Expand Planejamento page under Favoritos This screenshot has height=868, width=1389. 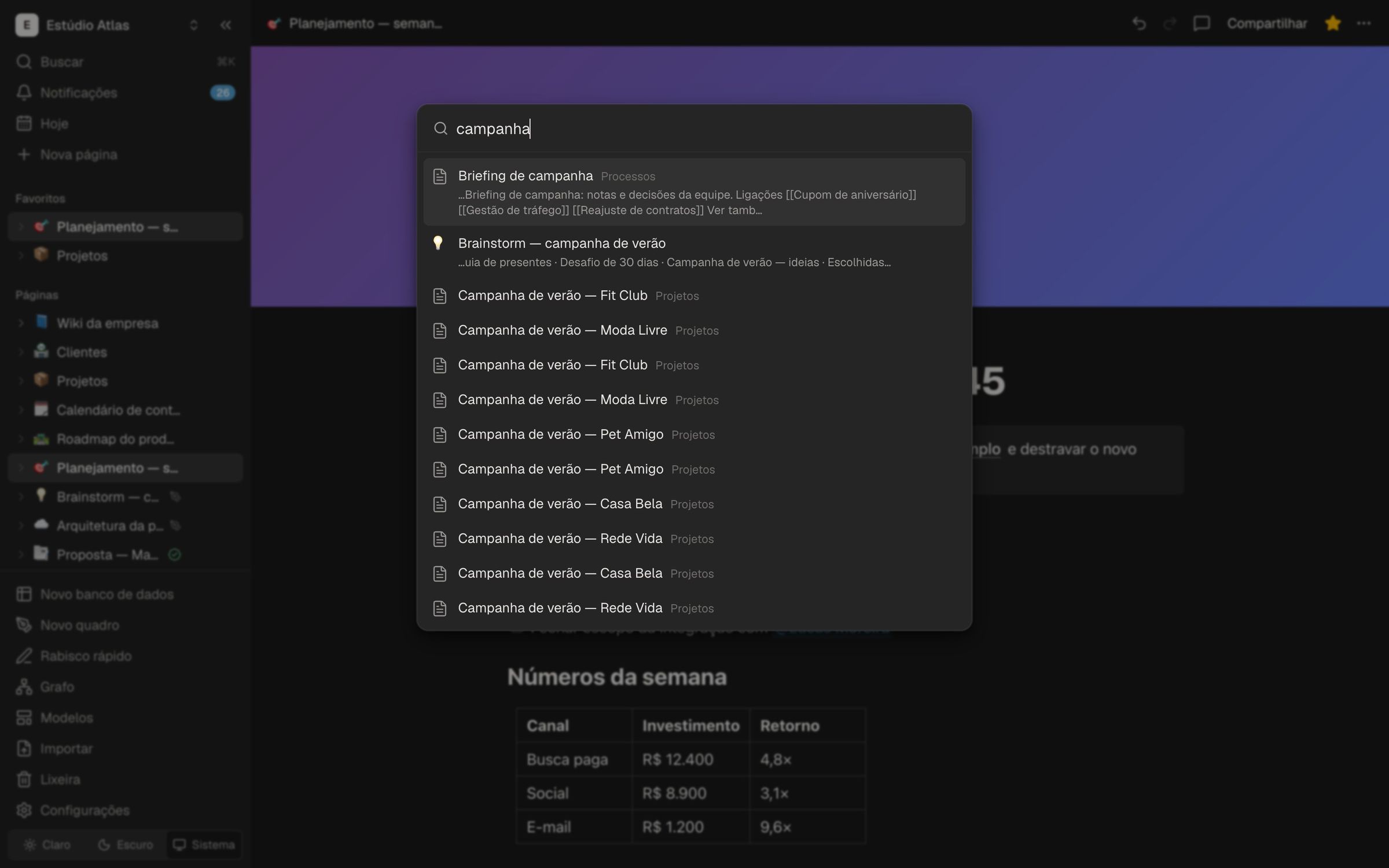click(x=21, y=226)
